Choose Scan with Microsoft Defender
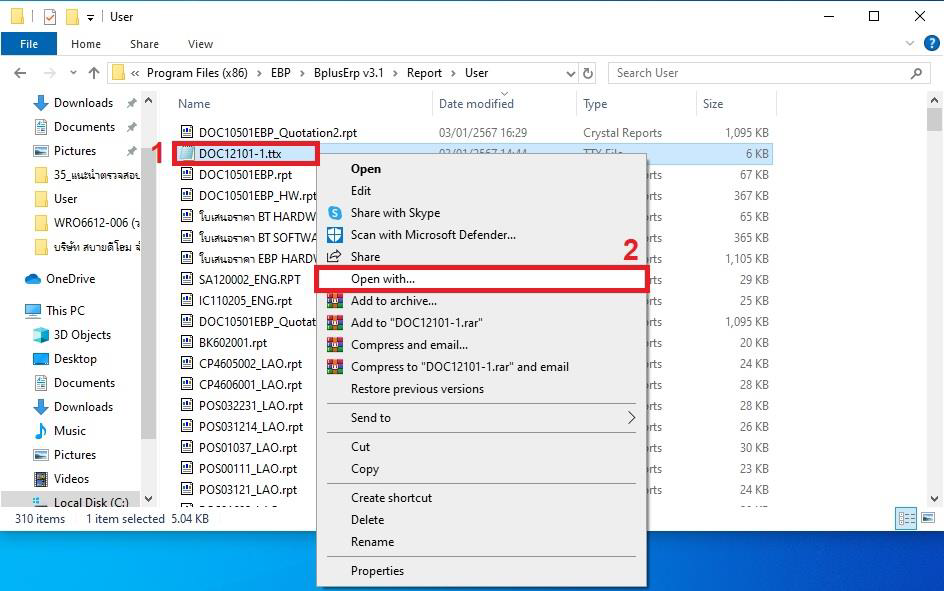 pyautogui.click(x=432, y=235)
